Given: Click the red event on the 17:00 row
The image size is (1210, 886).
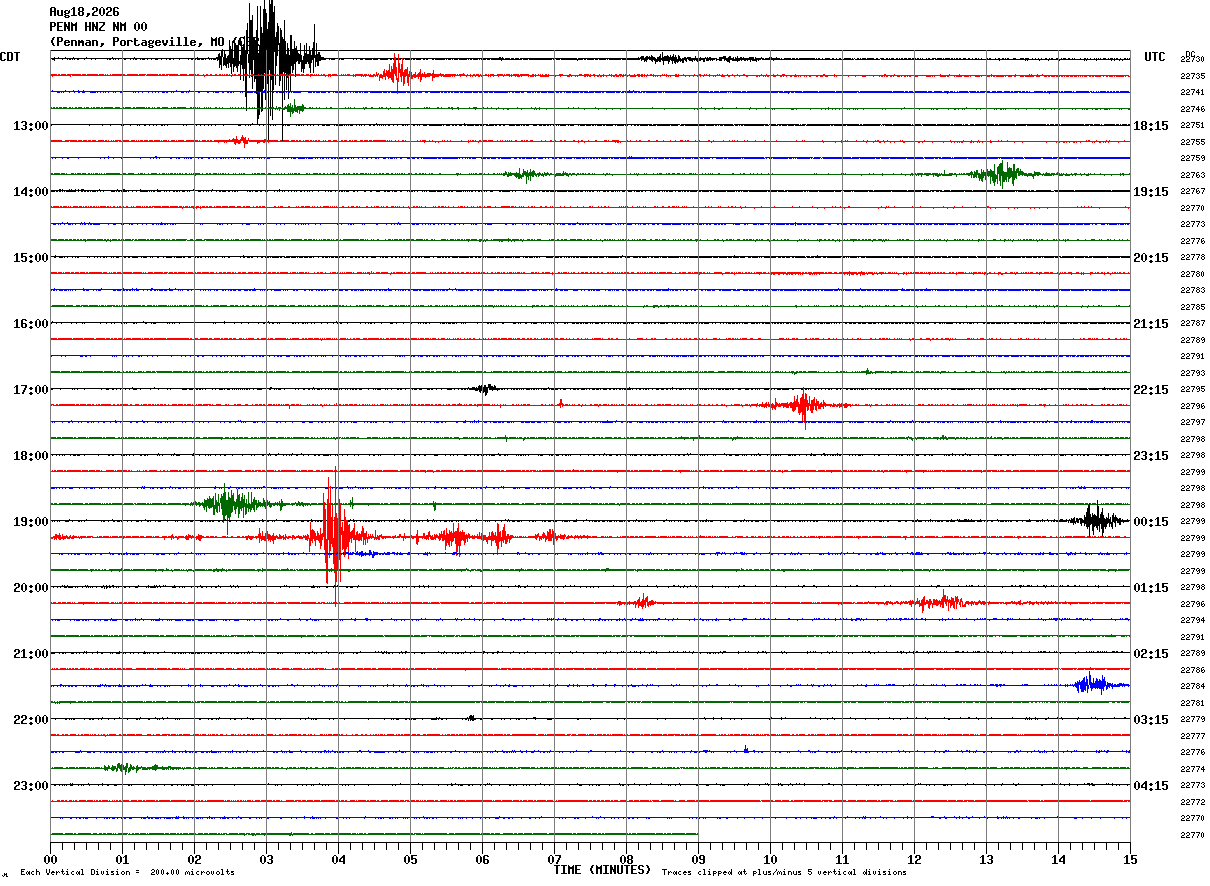Looking at the screenshot, I should coord(803,405).
